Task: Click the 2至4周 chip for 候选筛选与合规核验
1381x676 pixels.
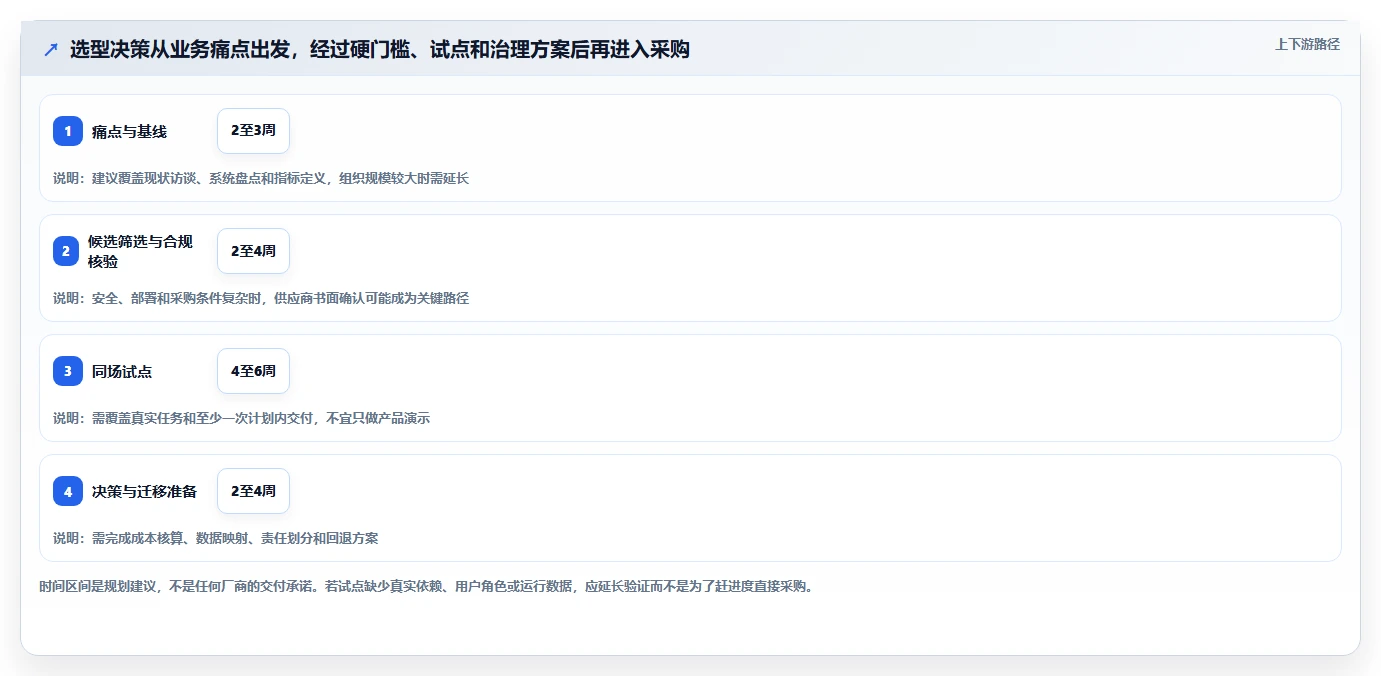Action: coord(253,251)
